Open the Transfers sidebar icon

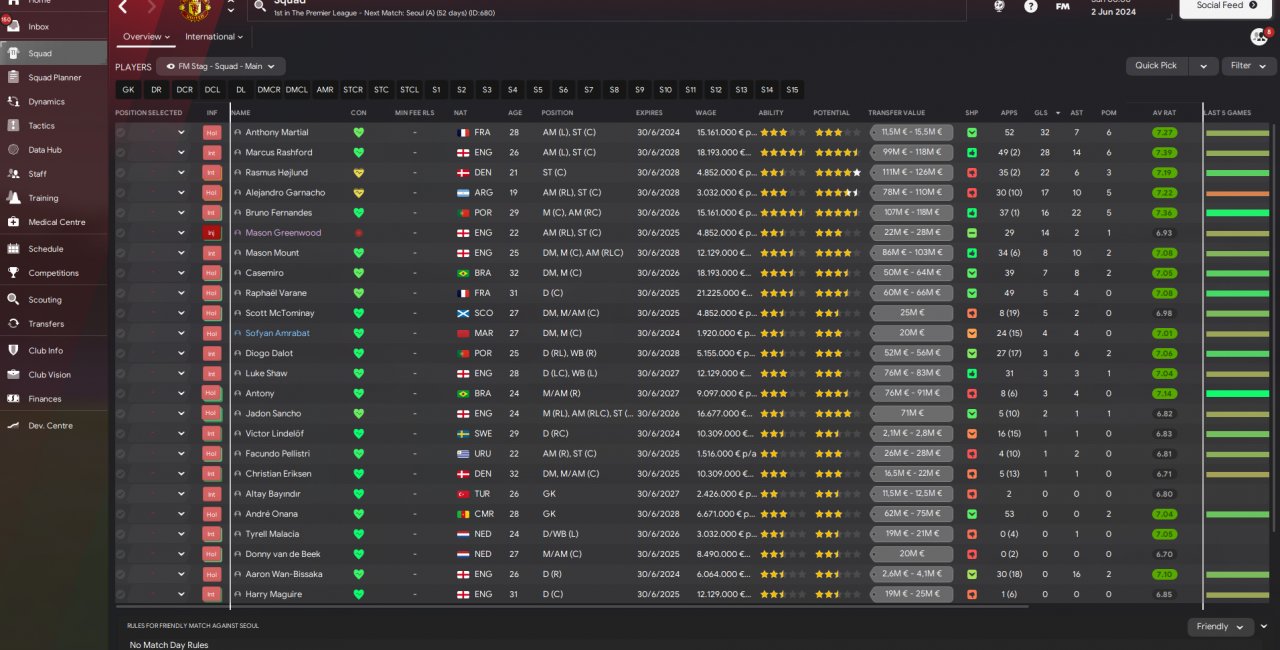pyautogui.click(x=13, y=324)
